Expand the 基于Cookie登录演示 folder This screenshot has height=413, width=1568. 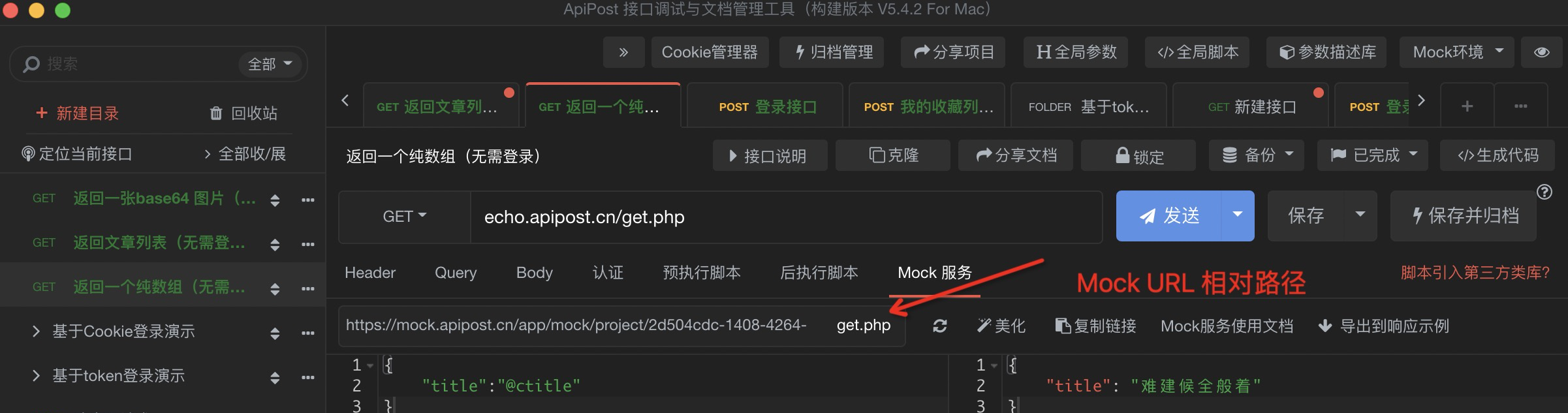[x=37, y=331]
